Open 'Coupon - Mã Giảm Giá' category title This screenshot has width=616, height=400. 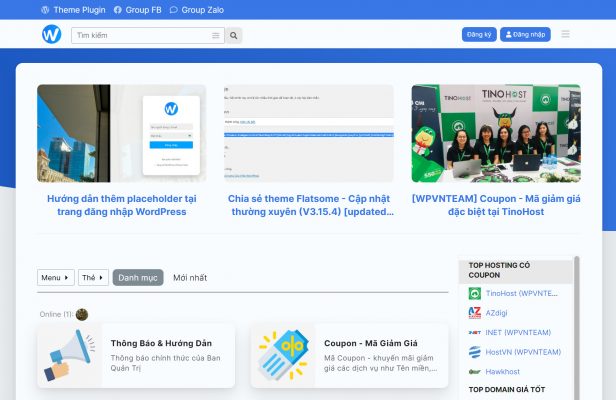[x=371, y=343]
